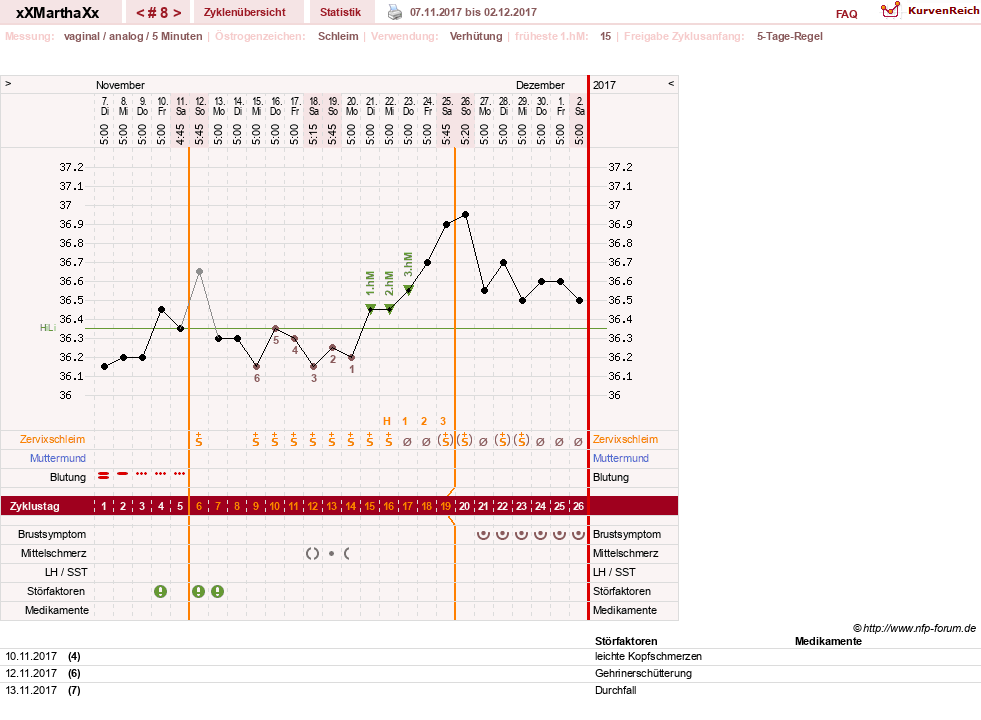Click the 3.hM green triangle marker

pyautogui.click(x=409, y=289)
